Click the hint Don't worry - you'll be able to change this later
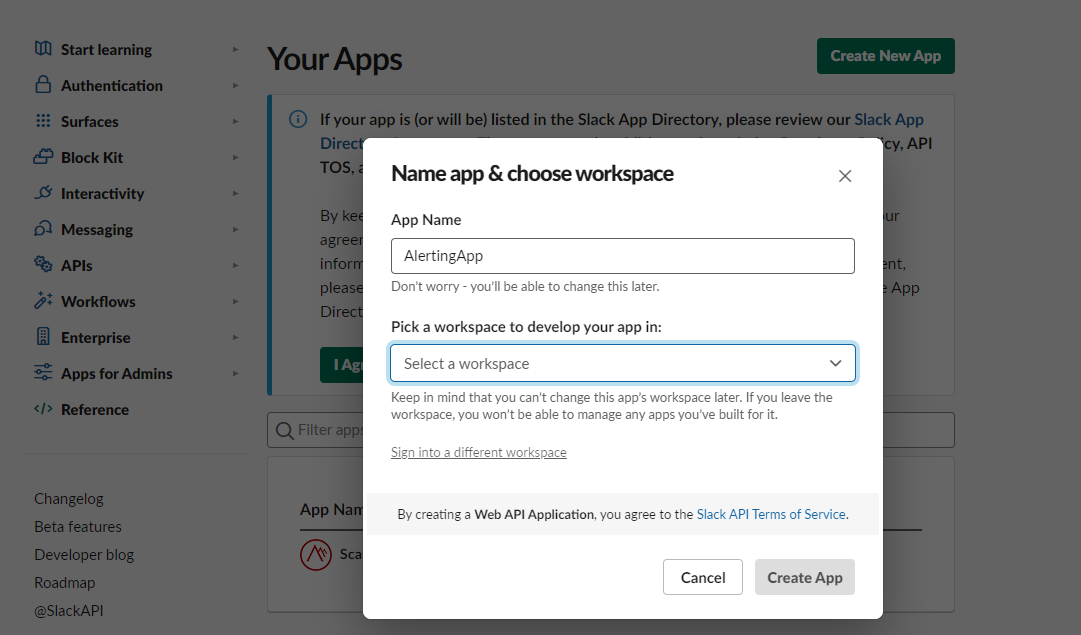 point(525,286)
